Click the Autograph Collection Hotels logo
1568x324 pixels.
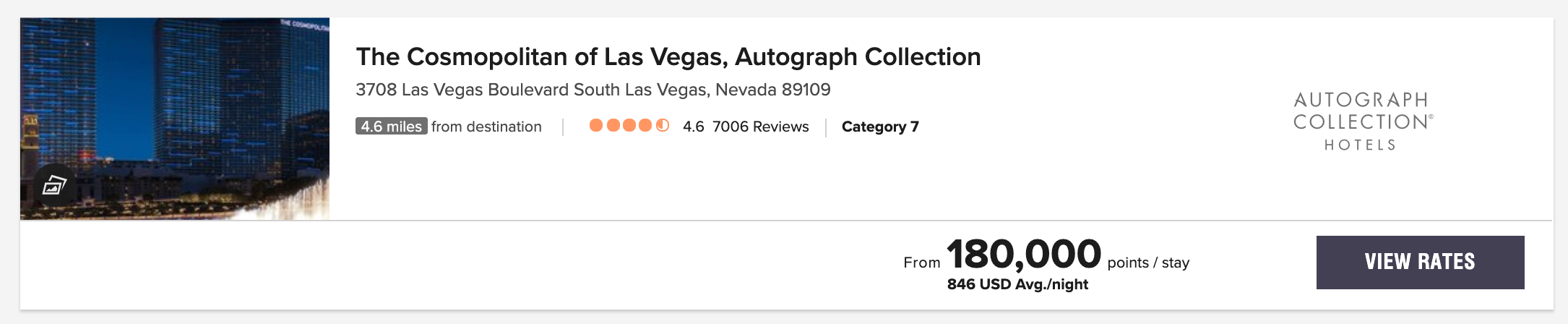(x=1362, y=121)
